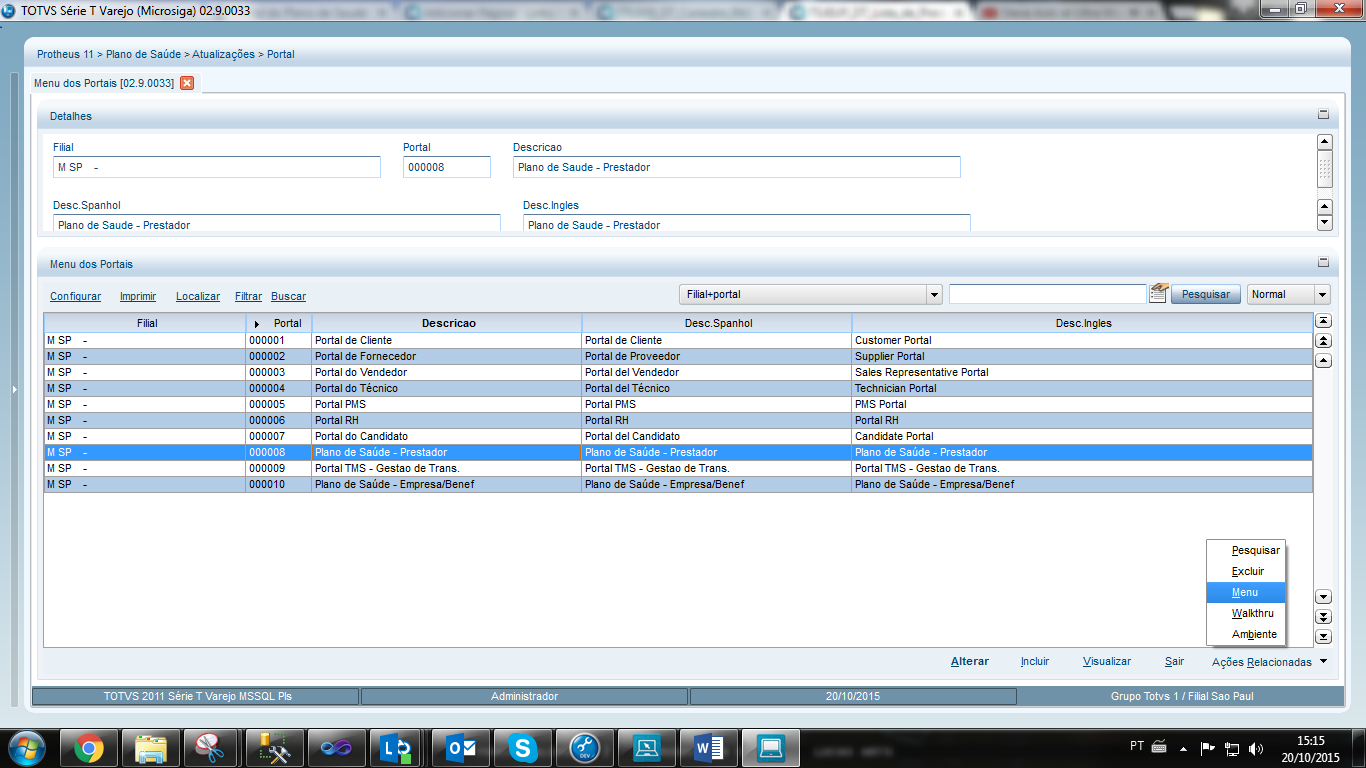
Task: Click the Detalhes panel scrollbar thumb
Action: click(x=1325, y=169)
